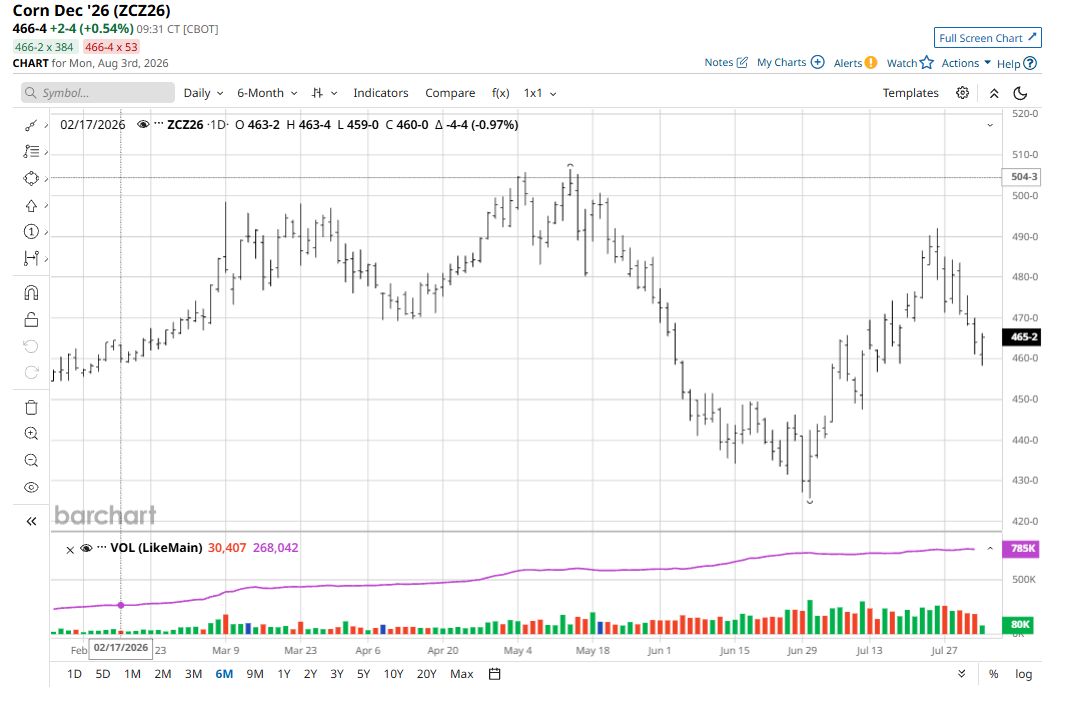Open the Indicators menu
Viewport: 1069px width, 719px height.
pos(380,93)
